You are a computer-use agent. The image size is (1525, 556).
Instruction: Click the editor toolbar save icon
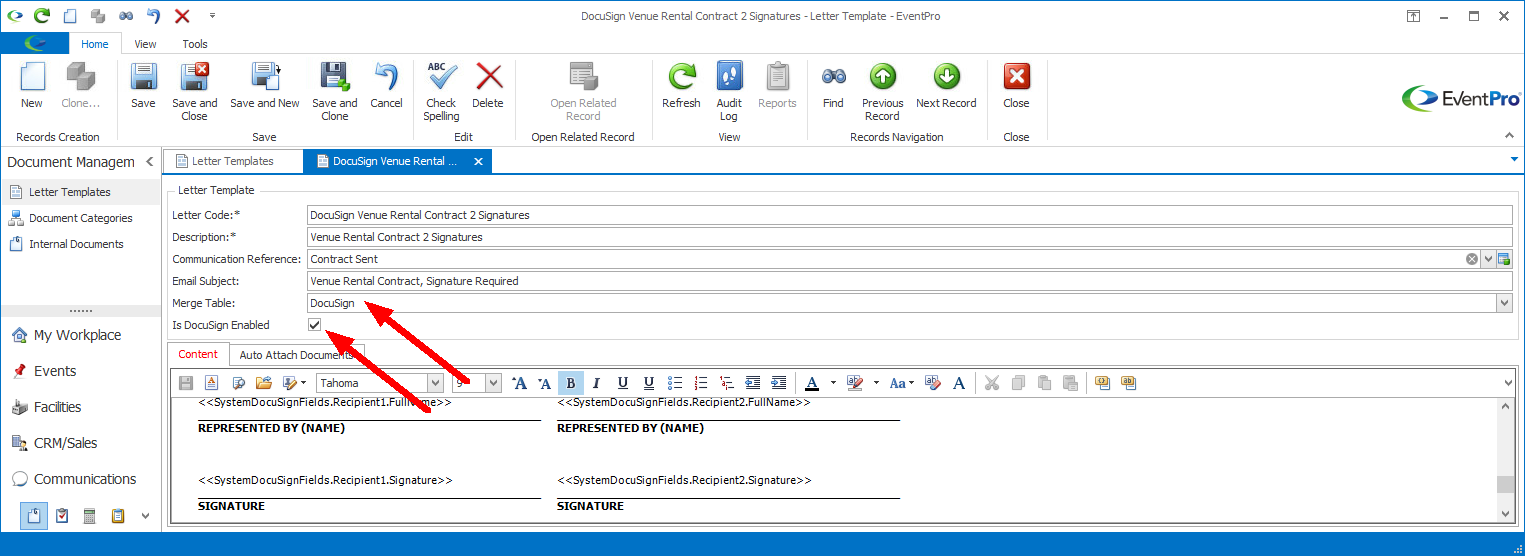click(185, 383)
